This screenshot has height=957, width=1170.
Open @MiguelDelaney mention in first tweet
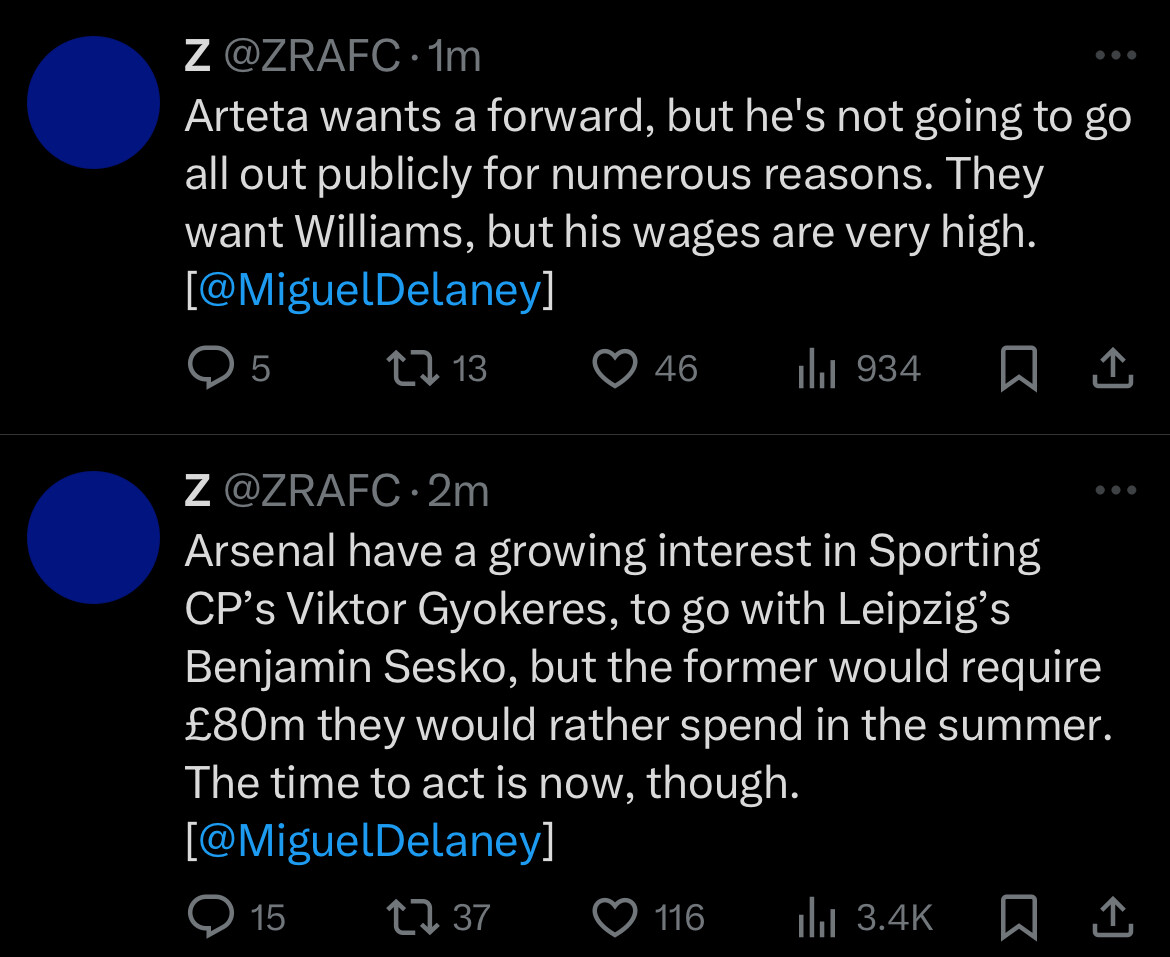coord(370,290)
